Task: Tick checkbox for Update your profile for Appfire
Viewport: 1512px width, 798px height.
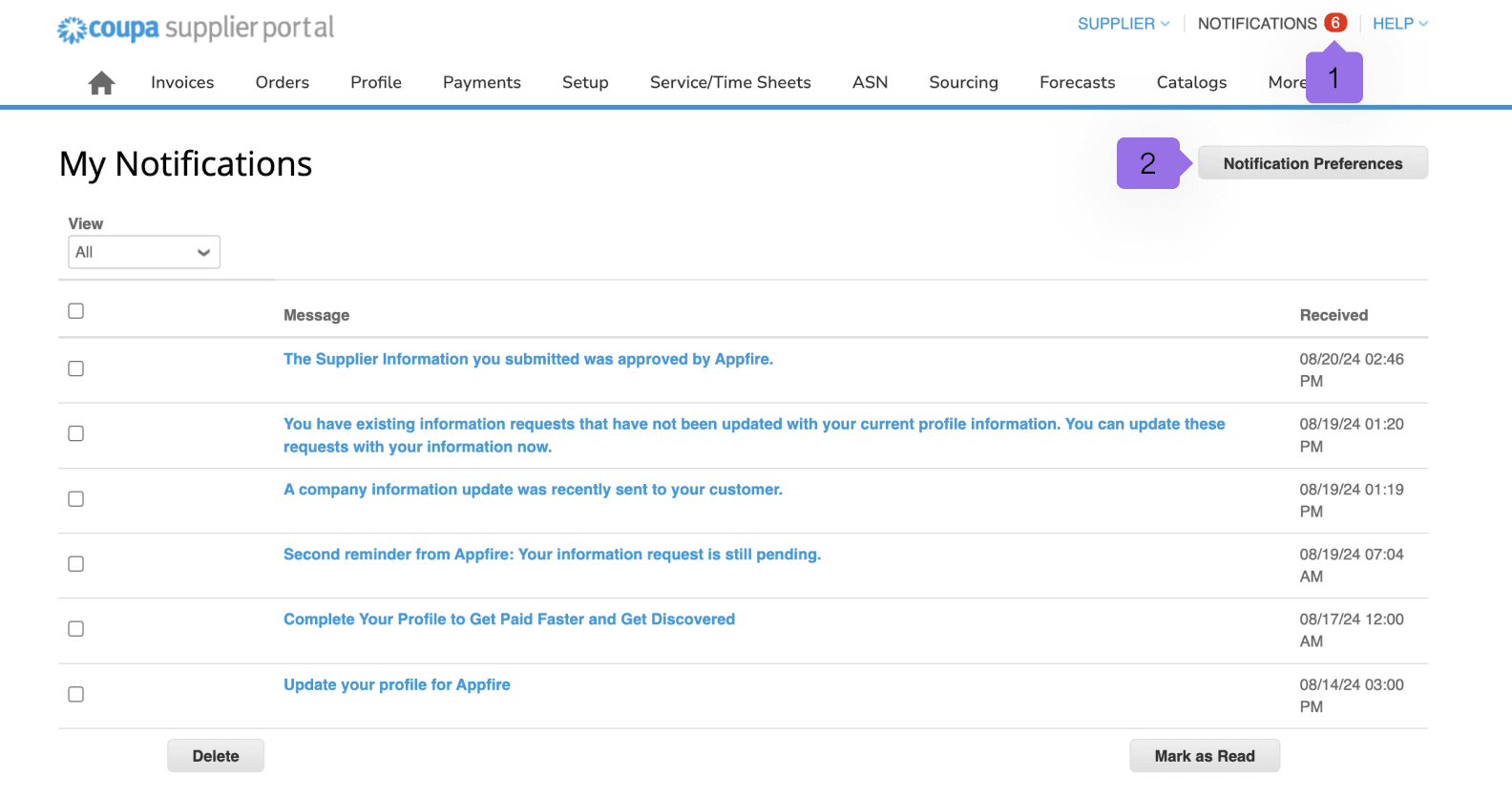Action: 76,694
